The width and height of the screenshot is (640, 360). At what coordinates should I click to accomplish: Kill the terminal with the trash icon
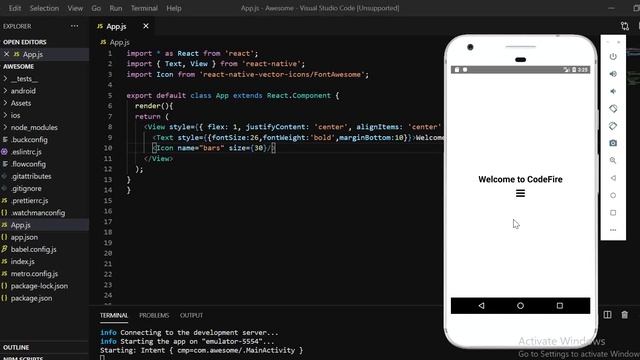tap(624, 315)
